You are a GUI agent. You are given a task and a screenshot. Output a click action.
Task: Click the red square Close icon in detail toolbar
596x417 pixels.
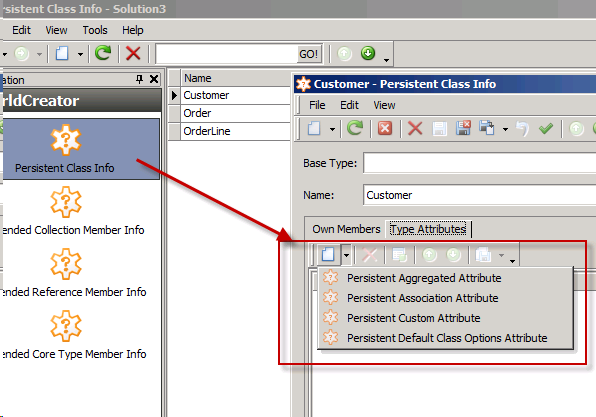pos(385,128)
